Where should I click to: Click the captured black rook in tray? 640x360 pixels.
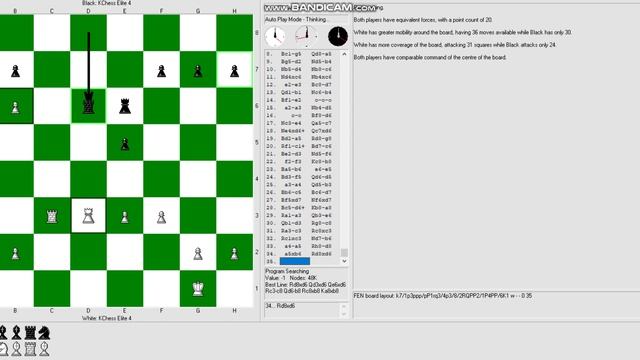coord(30,333)
